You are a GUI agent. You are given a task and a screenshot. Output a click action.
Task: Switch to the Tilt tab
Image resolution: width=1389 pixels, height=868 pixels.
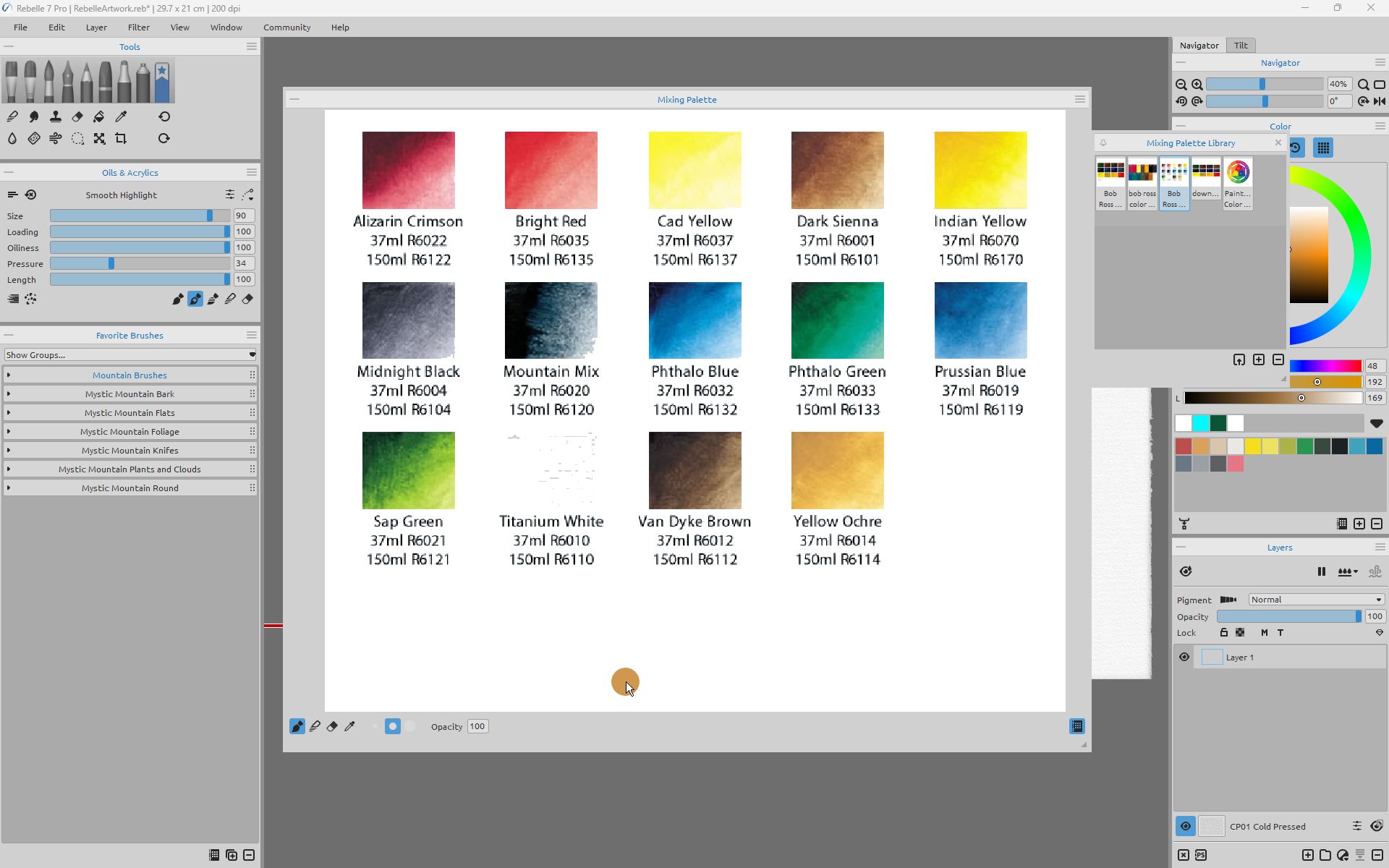pos(1241,45)
